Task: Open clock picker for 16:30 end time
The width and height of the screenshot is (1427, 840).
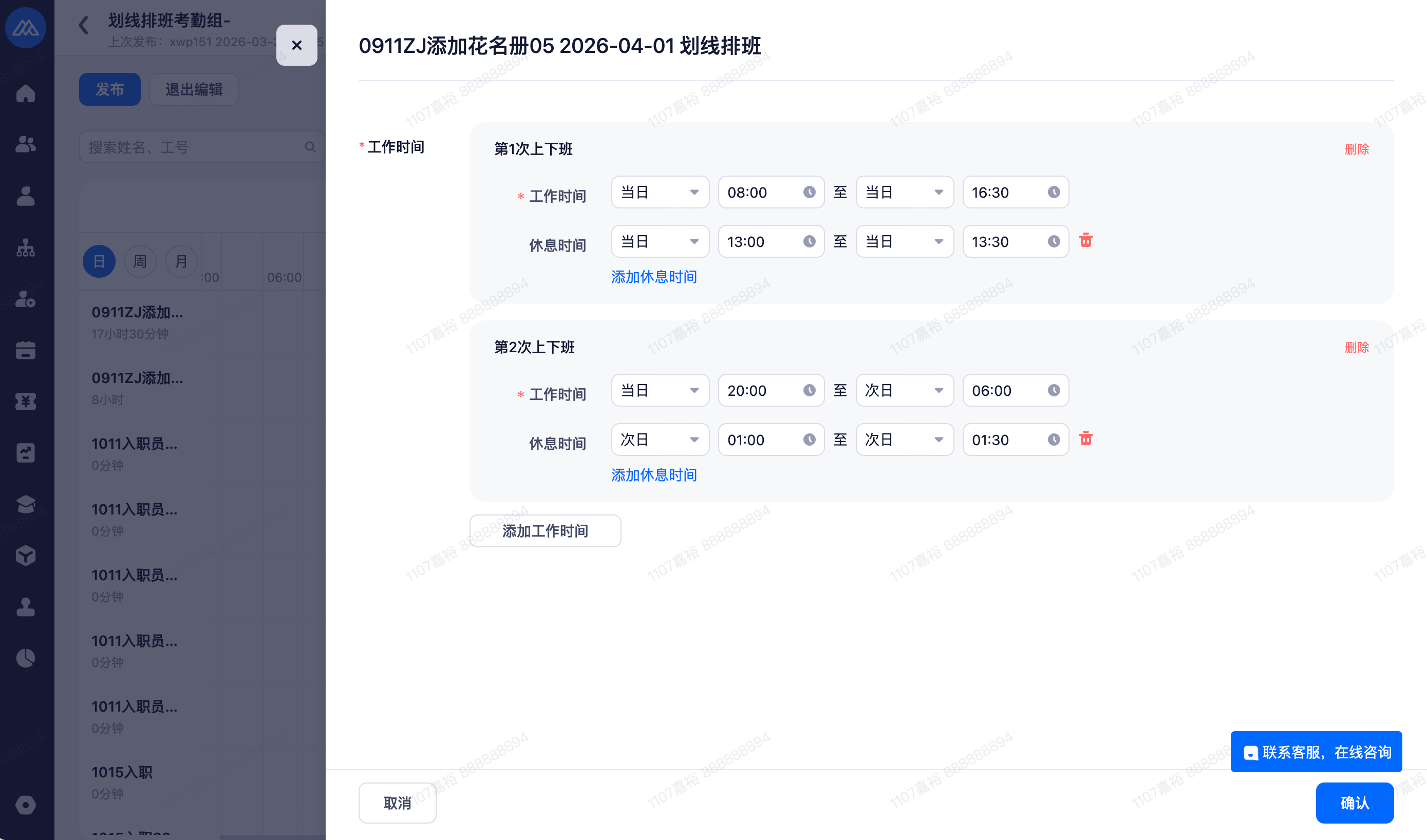Action: point(1053,193)
